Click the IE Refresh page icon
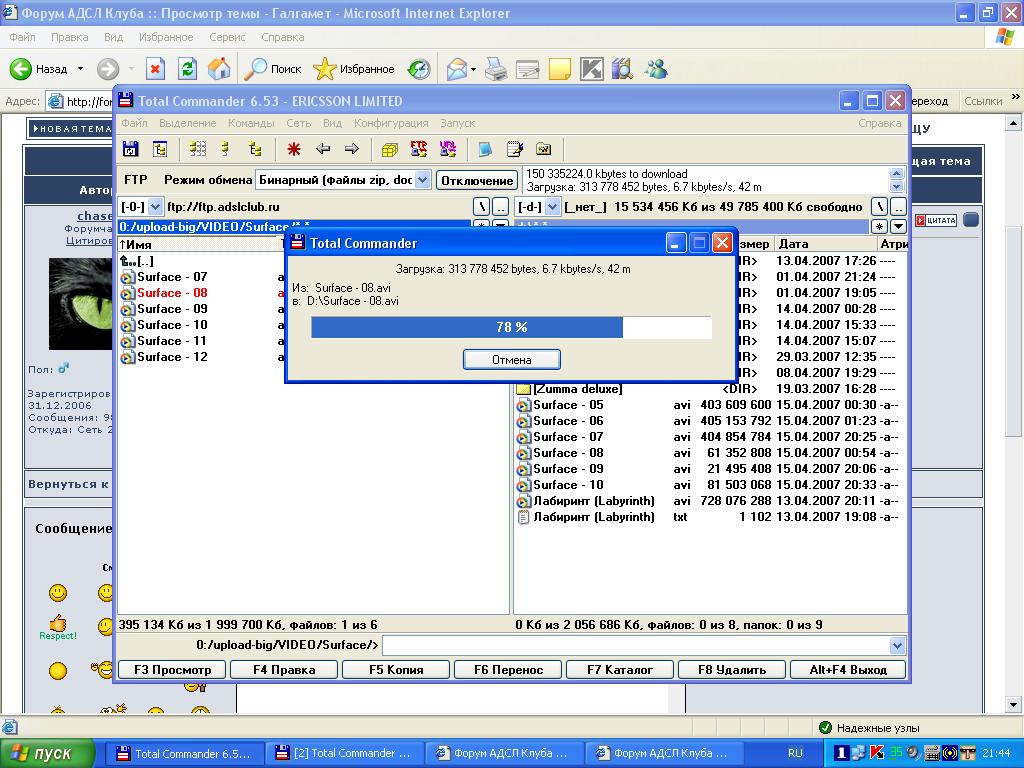The image size is (1024, 768). [187, 69]
